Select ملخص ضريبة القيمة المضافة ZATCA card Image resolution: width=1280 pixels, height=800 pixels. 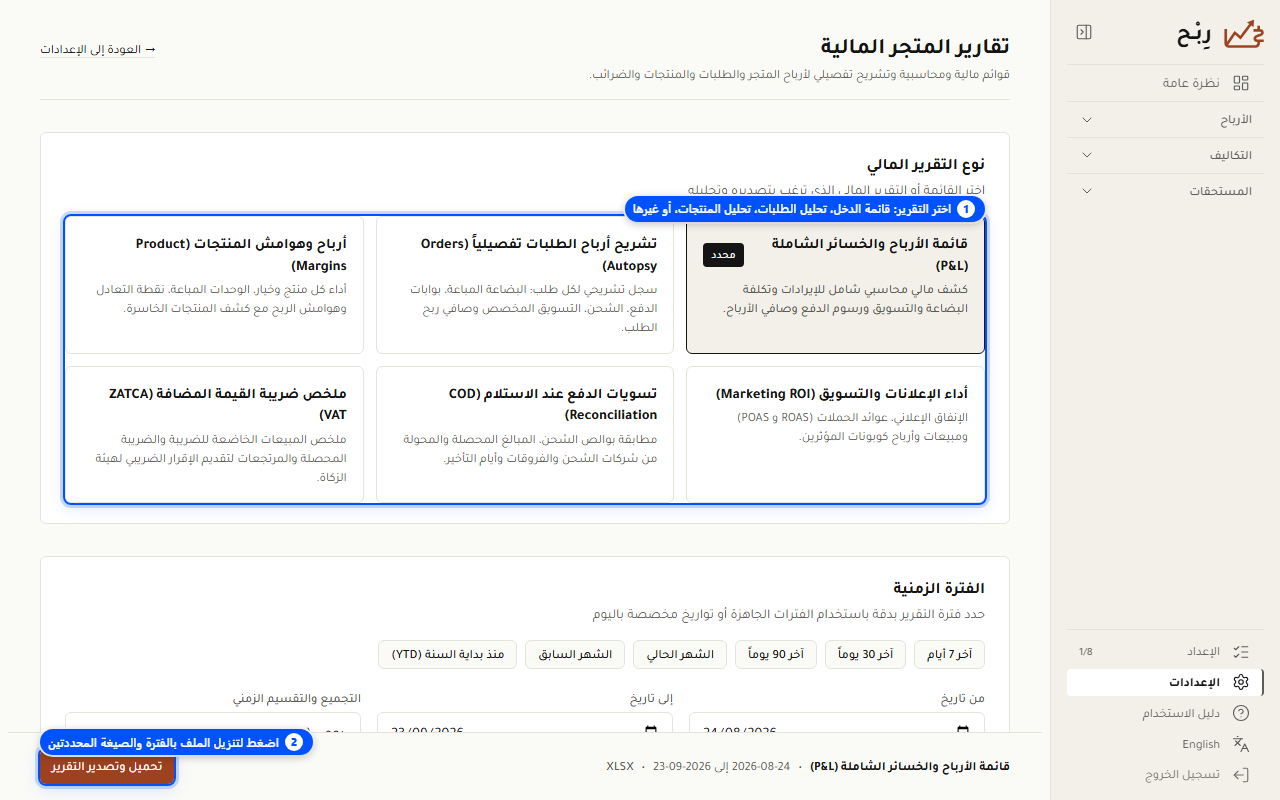pos(215,434)
